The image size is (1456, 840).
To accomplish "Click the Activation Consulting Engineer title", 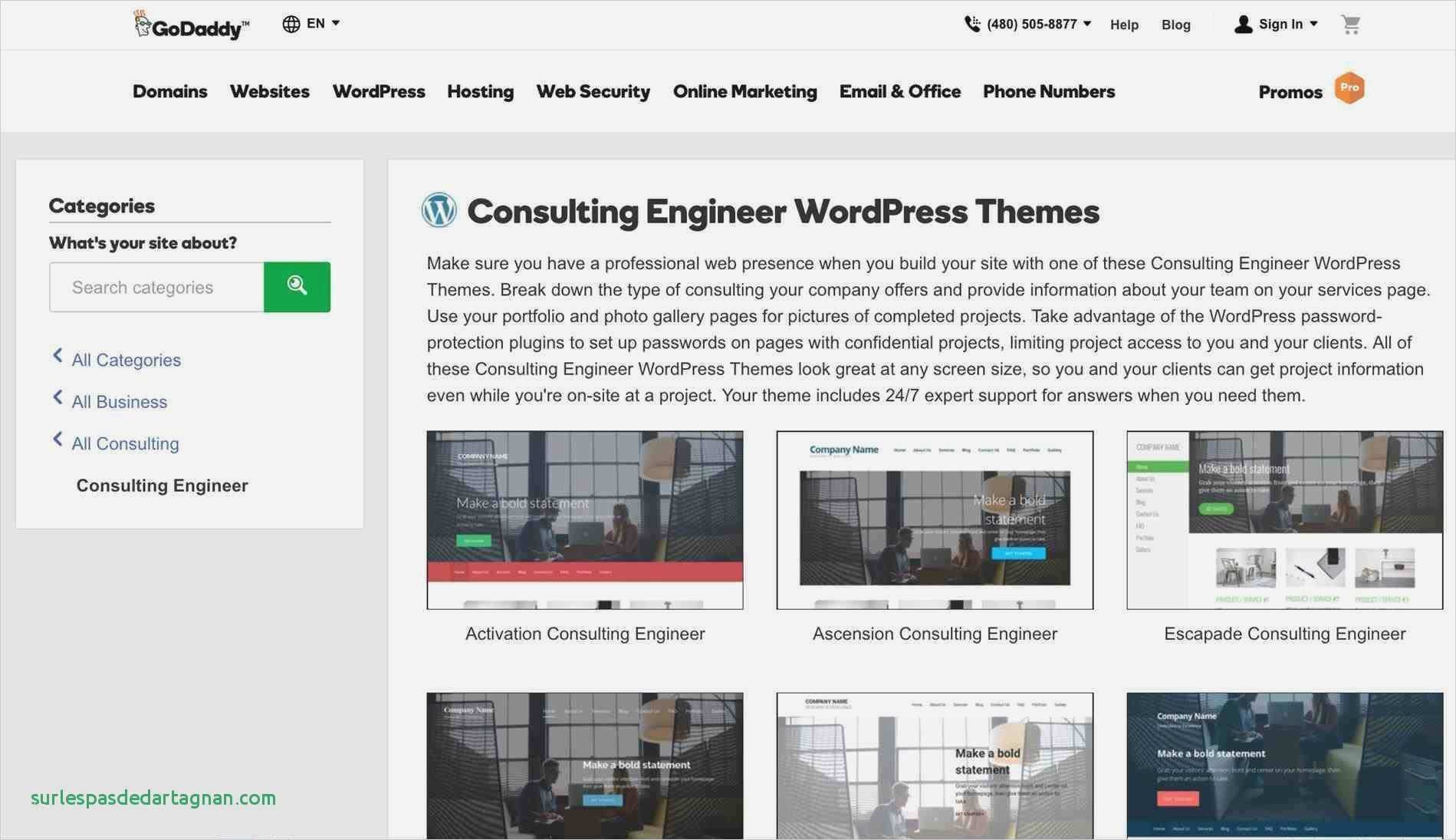I will 585,634.
